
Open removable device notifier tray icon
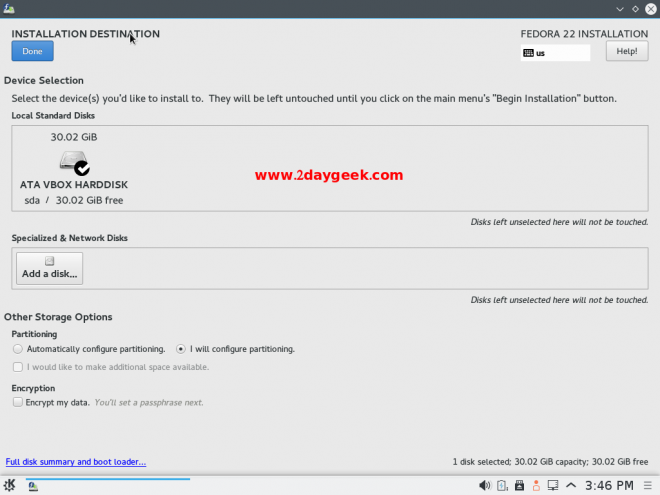pyautogui.click(x=519, y=485)
